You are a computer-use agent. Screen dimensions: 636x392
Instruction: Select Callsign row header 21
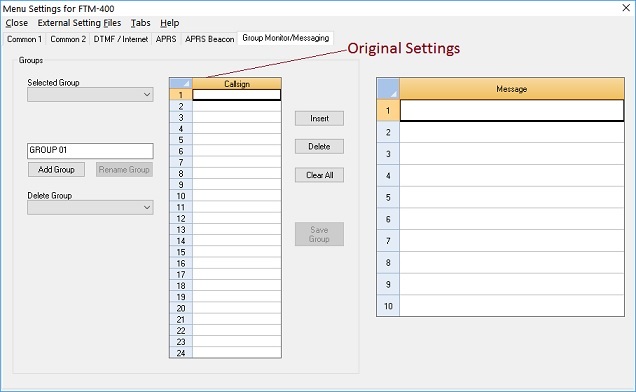tap(181, 319)
